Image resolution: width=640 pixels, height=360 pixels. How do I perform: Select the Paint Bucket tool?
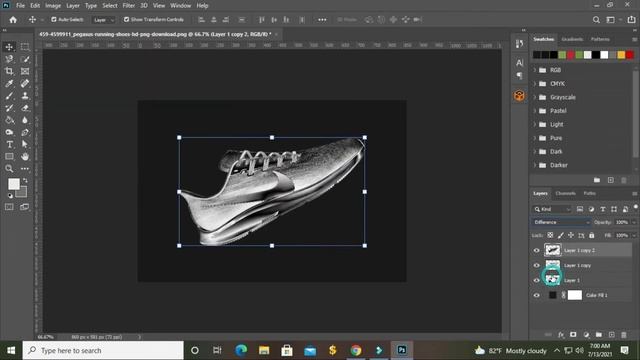click(x=9, y=120)
